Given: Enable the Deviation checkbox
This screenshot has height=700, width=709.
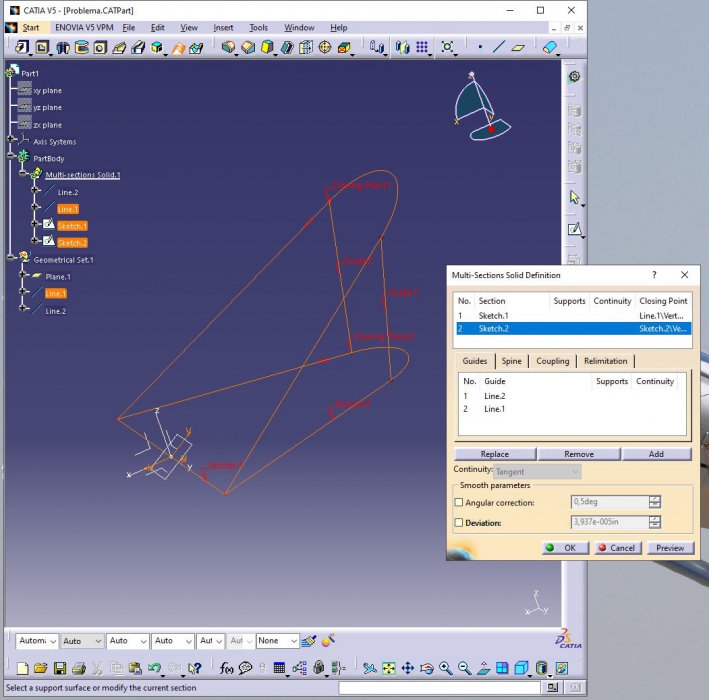Looking at the screenshot, I should 459,523.
